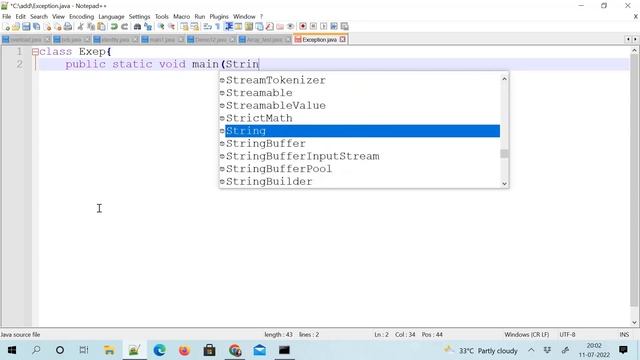Zoom in using the toolbar icon
Viewport: 640px width, 360px height.
tap(161, 27)
